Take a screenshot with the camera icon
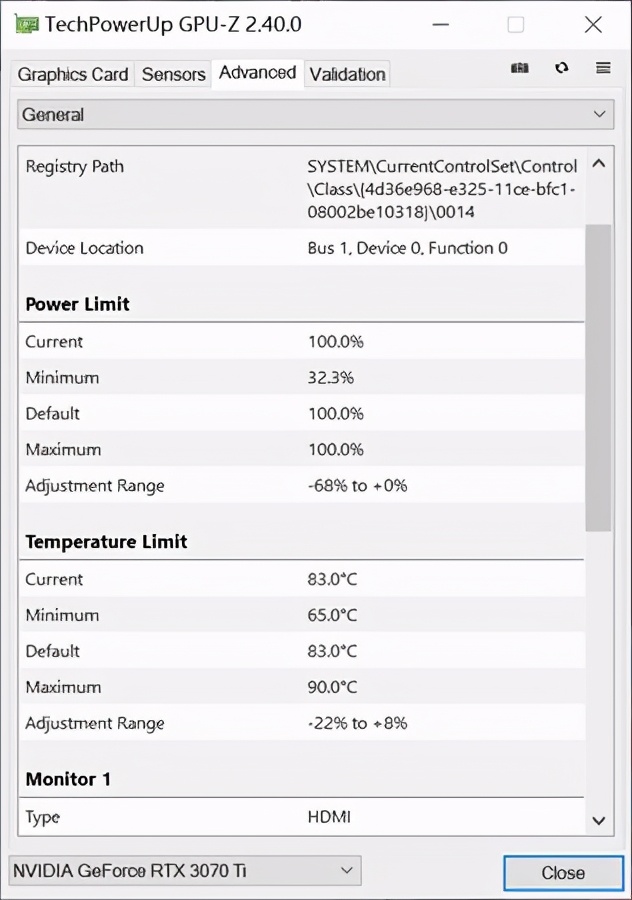This screenshot has height=900, width=632. point(520,68)
